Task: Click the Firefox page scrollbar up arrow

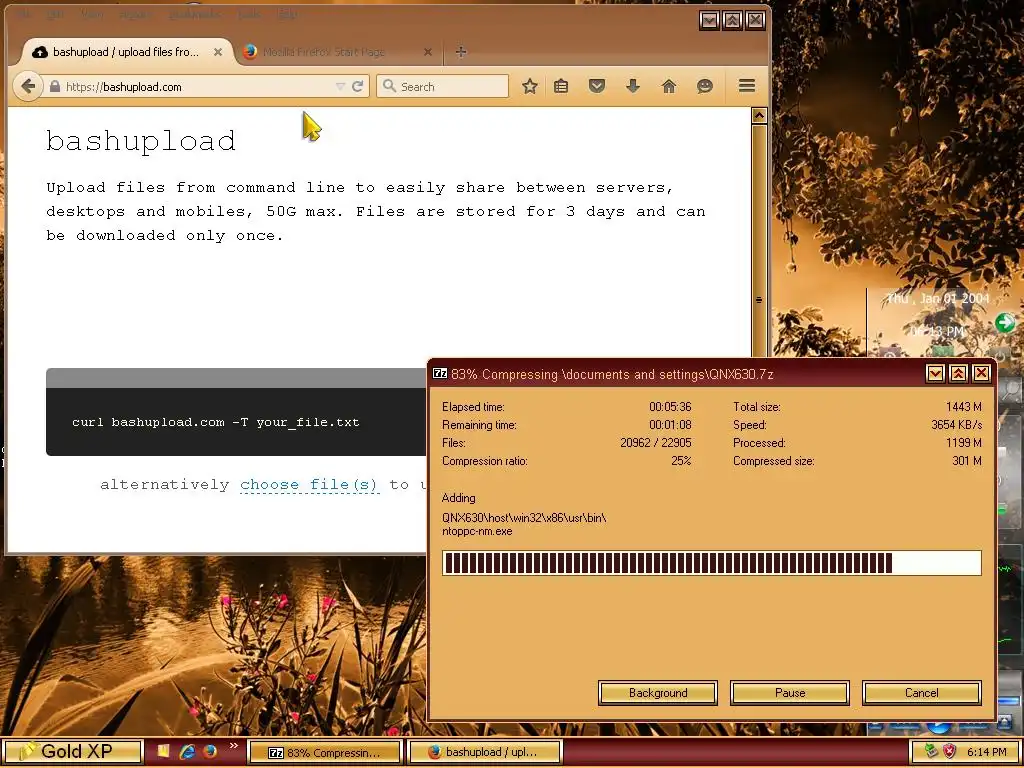Action: [759, 116]
